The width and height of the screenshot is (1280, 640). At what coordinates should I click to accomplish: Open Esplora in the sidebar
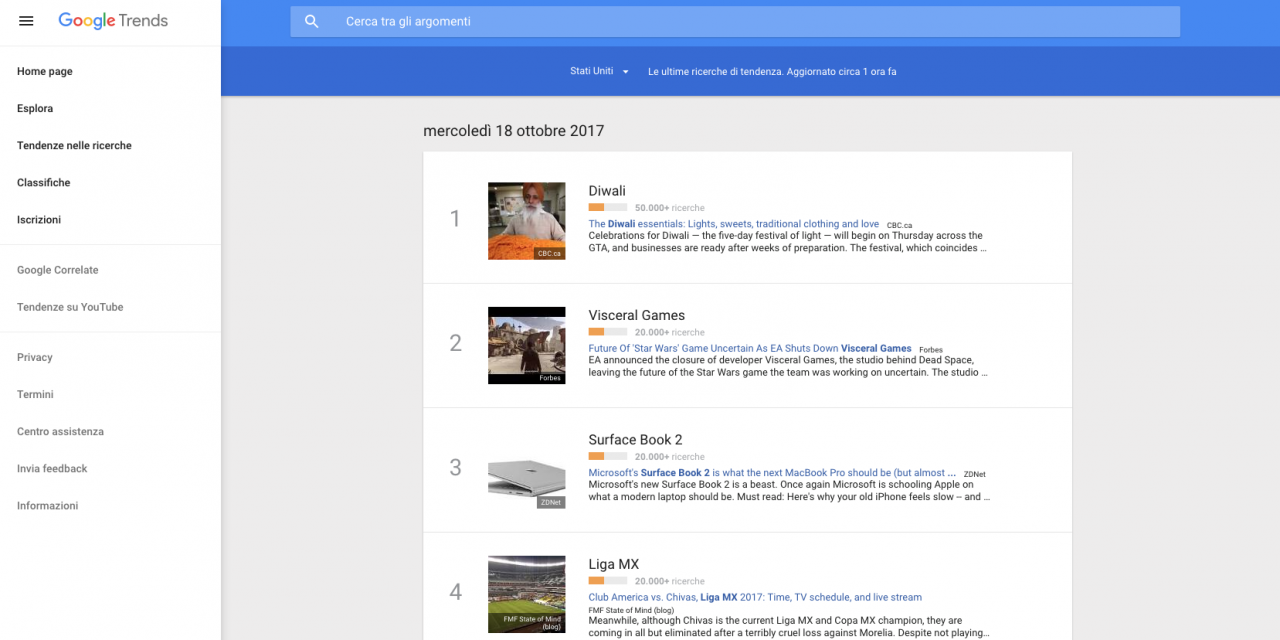coord(35,109)
